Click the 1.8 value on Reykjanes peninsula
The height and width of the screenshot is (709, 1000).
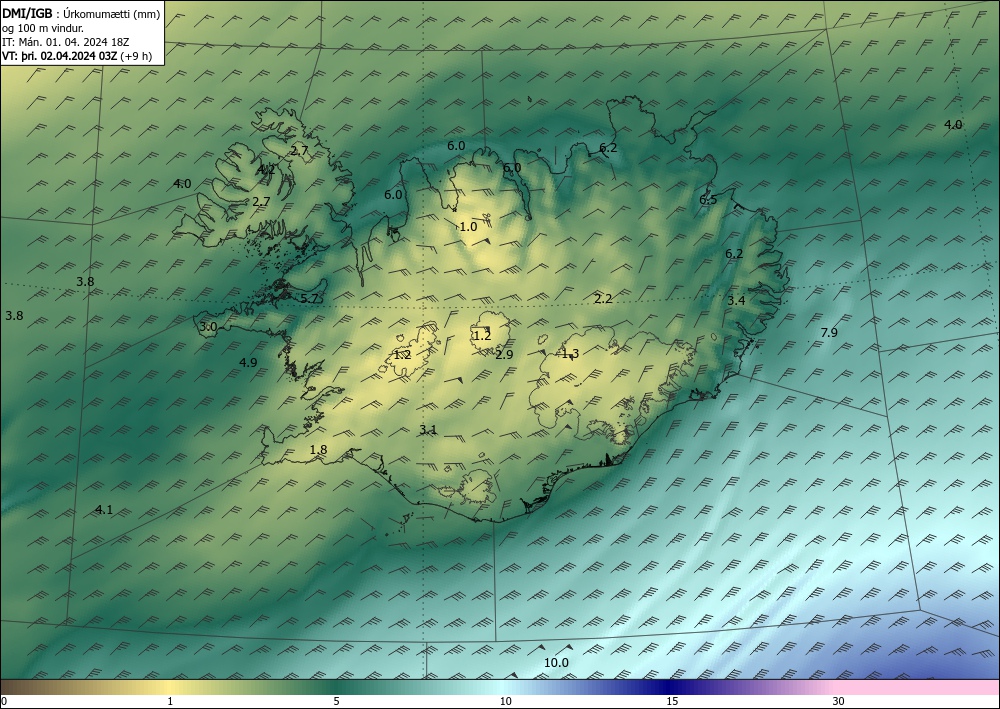point(318,450)
